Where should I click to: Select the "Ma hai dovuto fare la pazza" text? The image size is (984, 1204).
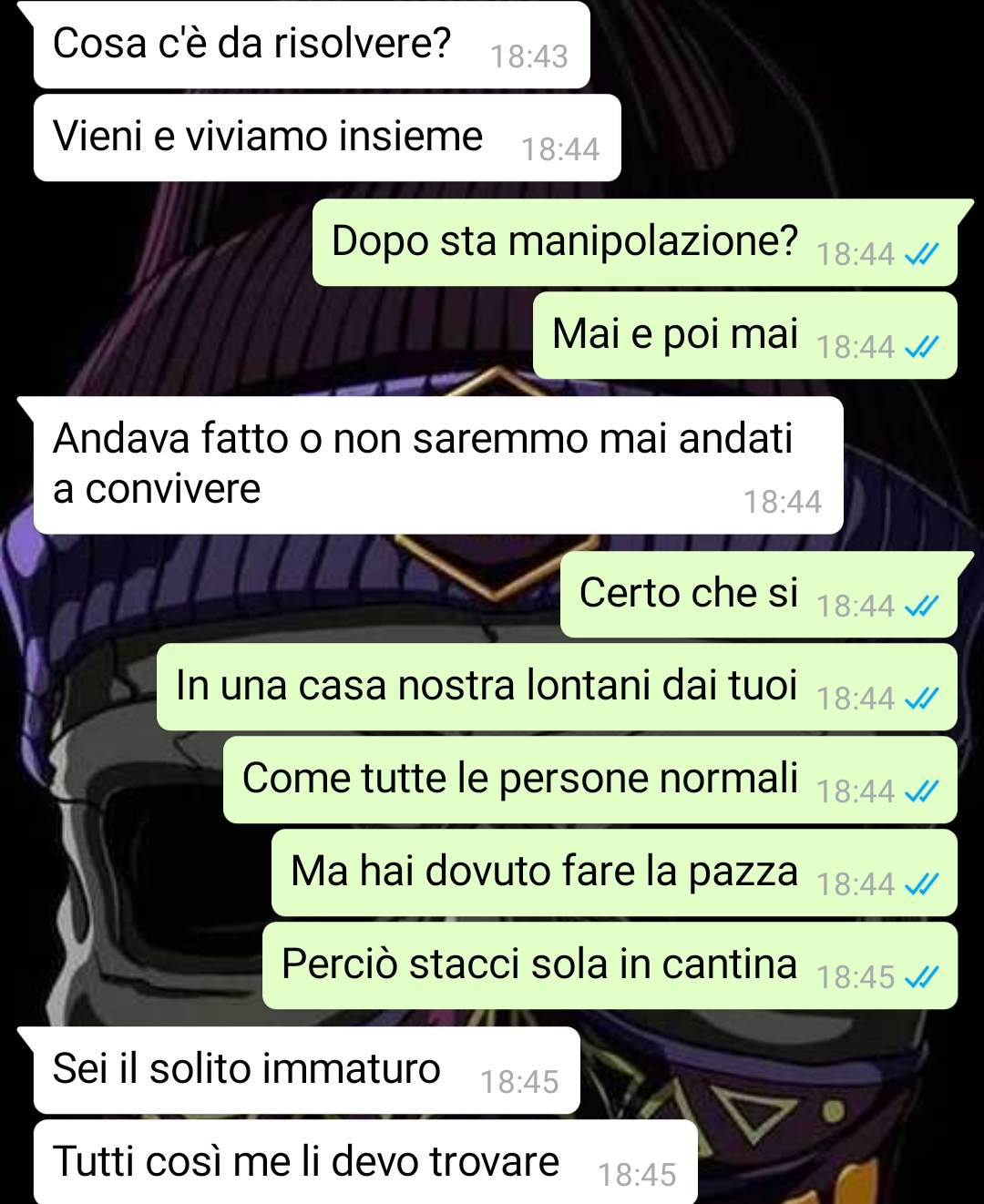(544, 872)
